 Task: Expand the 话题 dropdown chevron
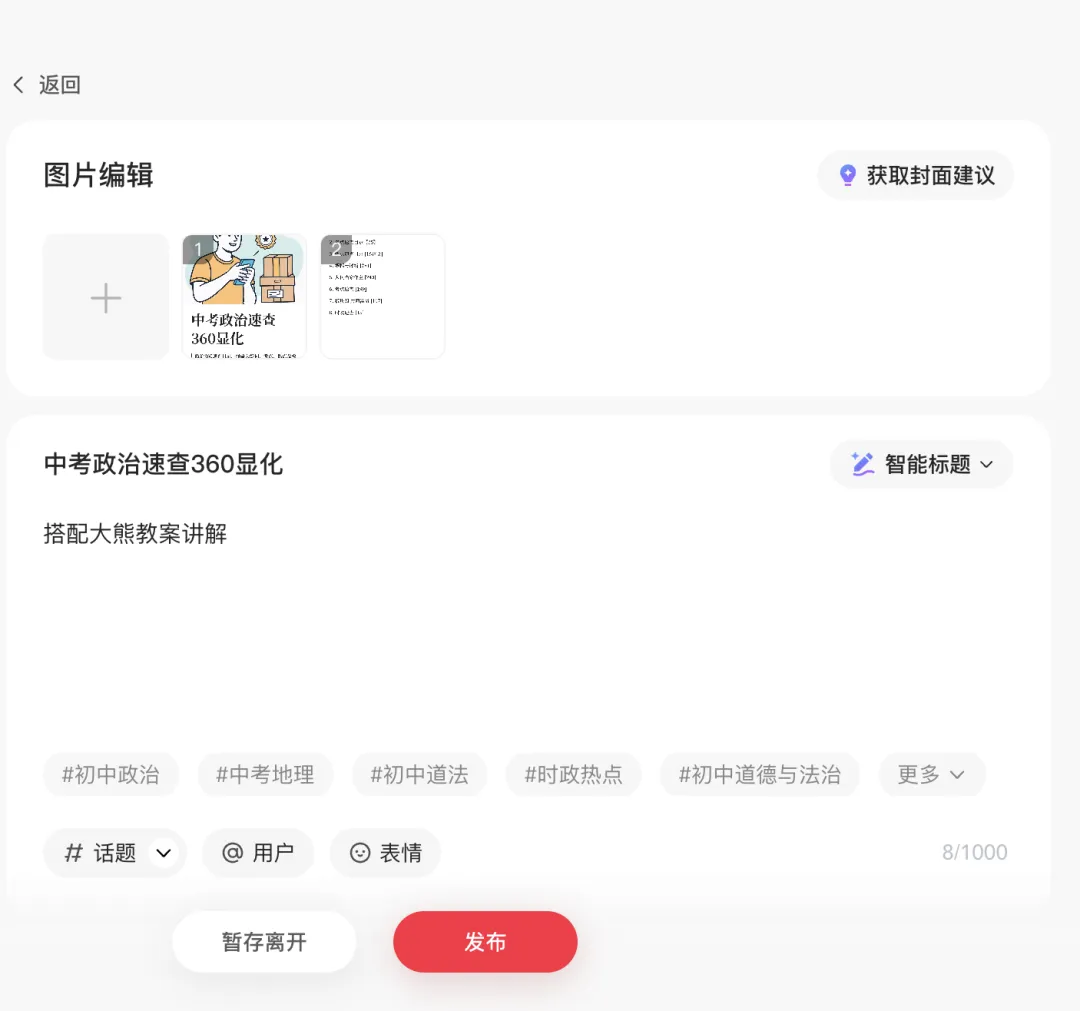tap(161, 853)
